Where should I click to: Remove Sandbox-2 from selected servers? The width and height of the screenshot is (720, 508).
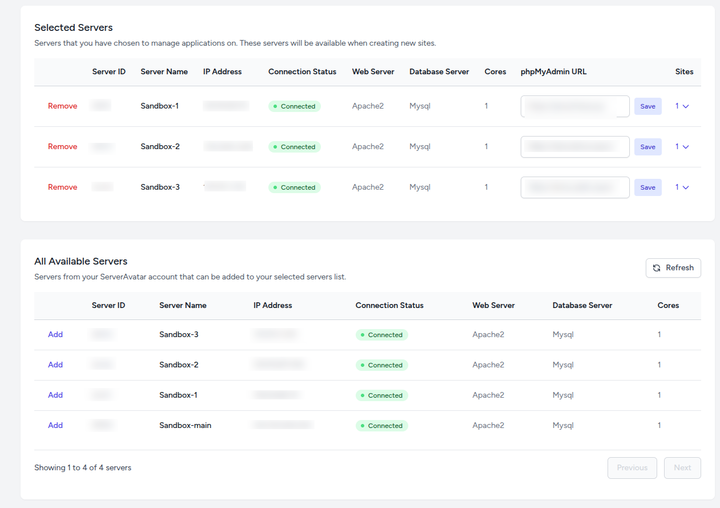pyautogui.click(x=62, y=147)
